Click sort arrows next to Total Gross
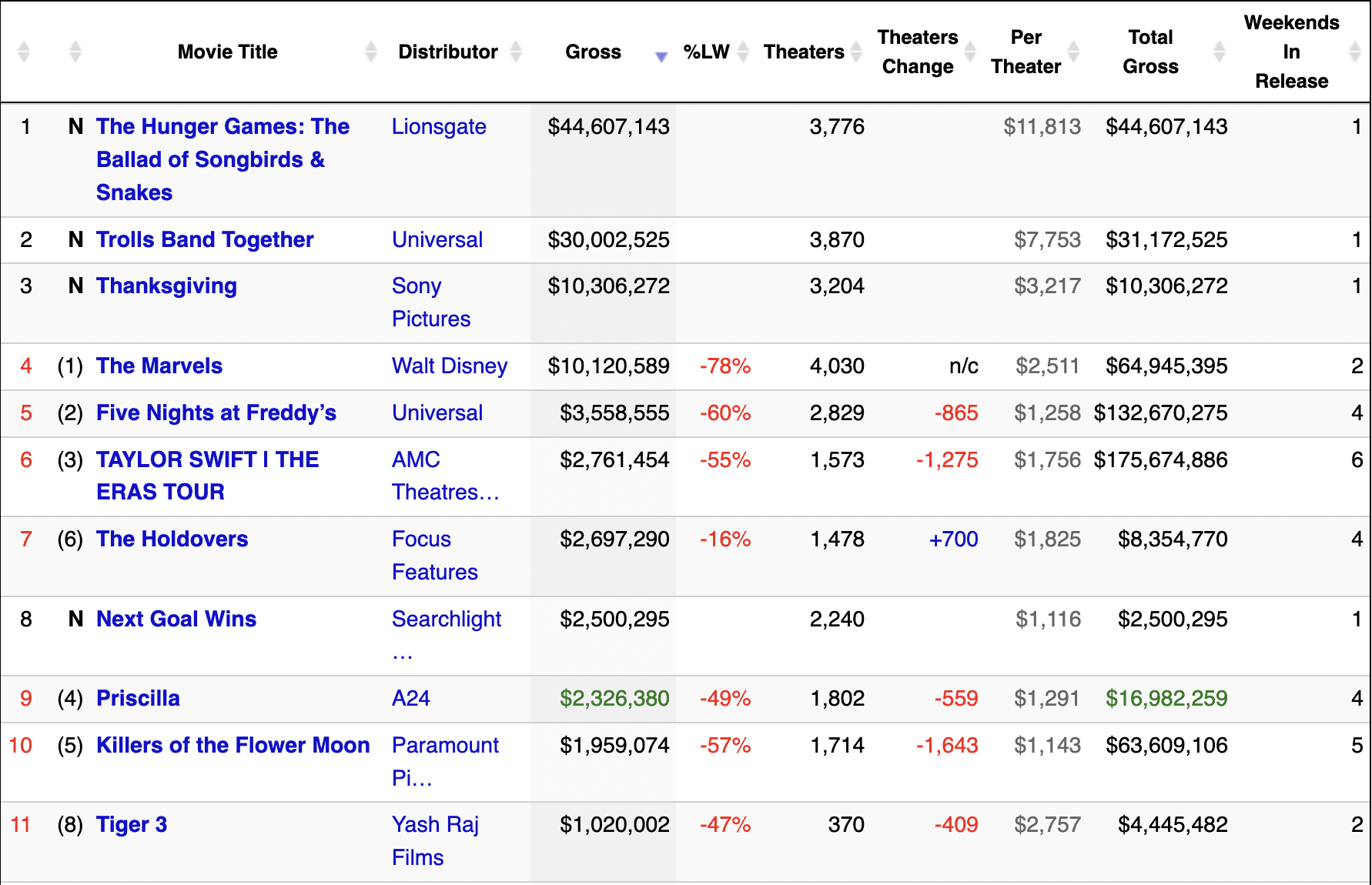Screen dimensions: 1372x885 (x=1220, y=52)
